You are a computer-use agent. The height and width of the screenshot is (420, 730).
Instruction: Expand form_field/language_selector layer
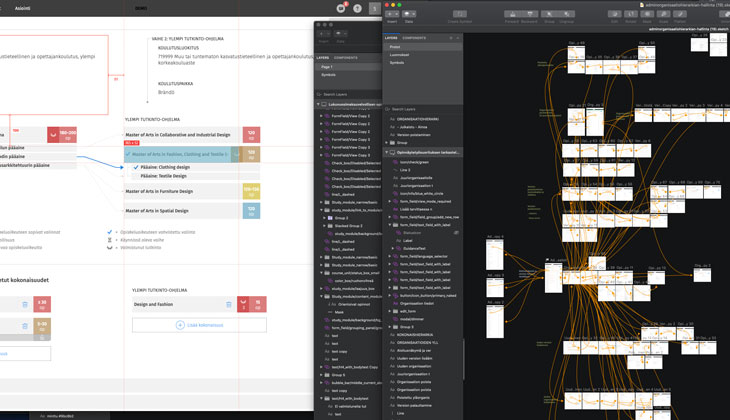[x=390, y=257]
